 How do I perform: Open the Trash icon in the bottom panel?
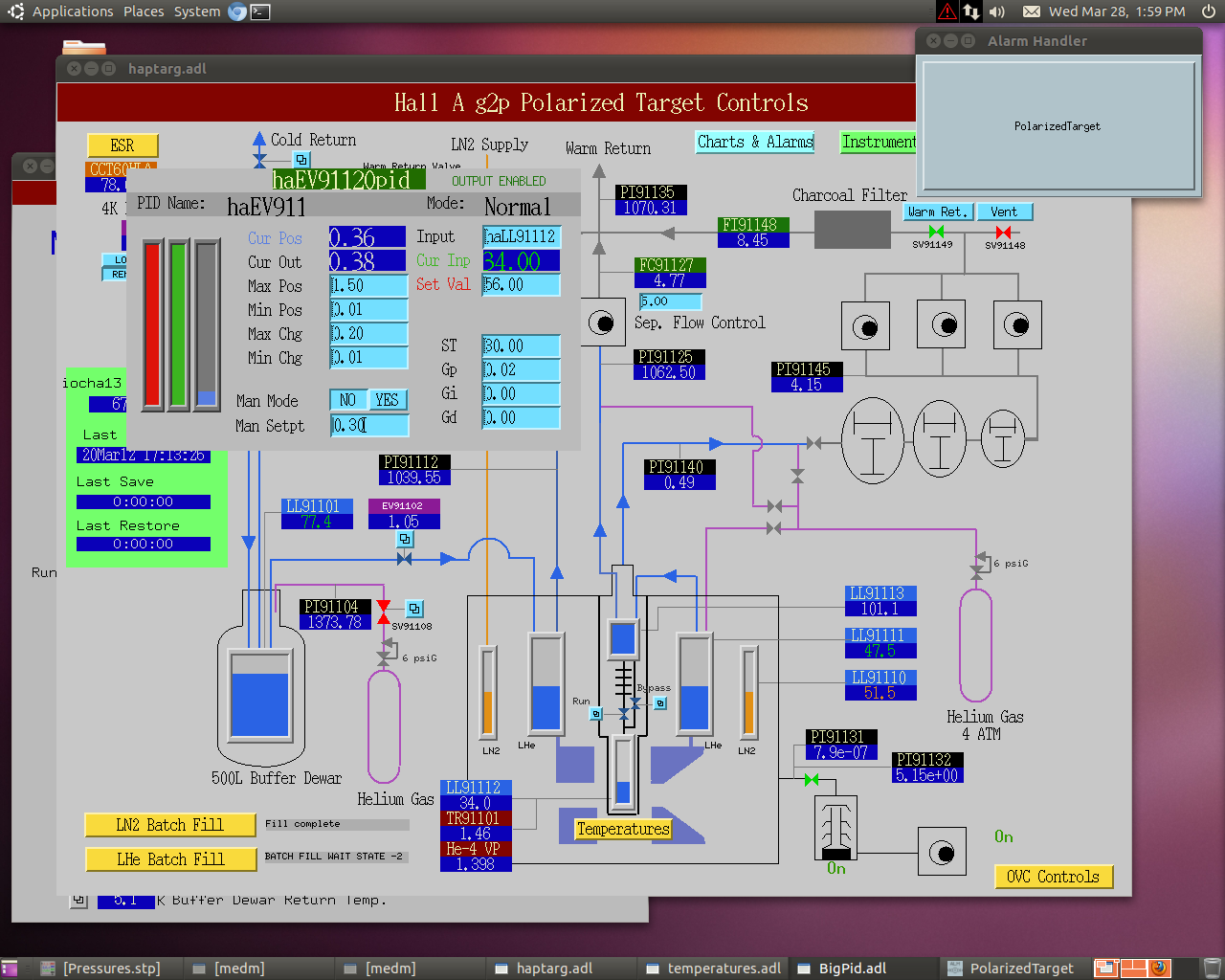1212,968
